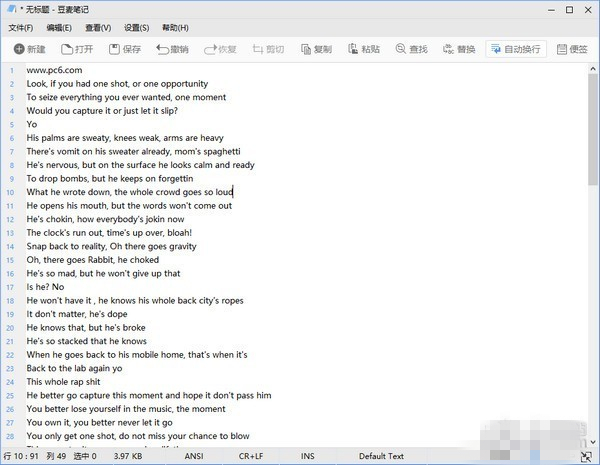Open a file with the 打开 icon
This screenshot has height=465, width=600.
67,49
